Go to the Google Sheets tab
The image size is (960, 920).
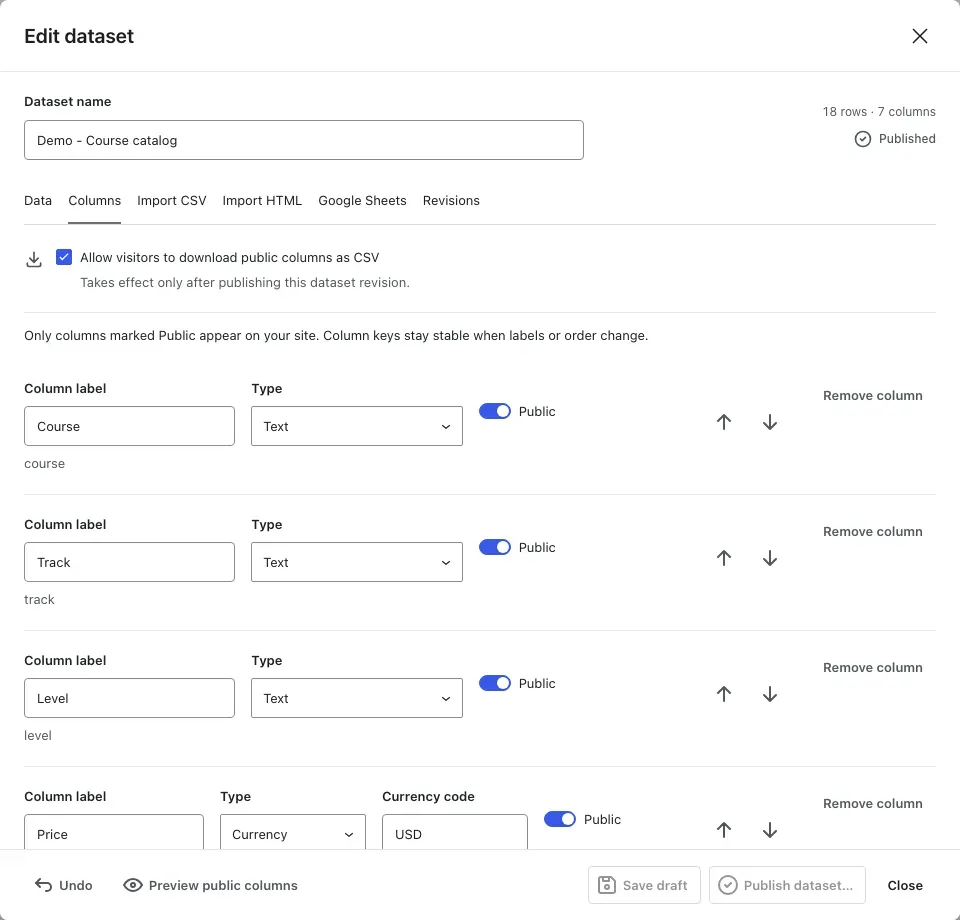(x=362, y=201)
